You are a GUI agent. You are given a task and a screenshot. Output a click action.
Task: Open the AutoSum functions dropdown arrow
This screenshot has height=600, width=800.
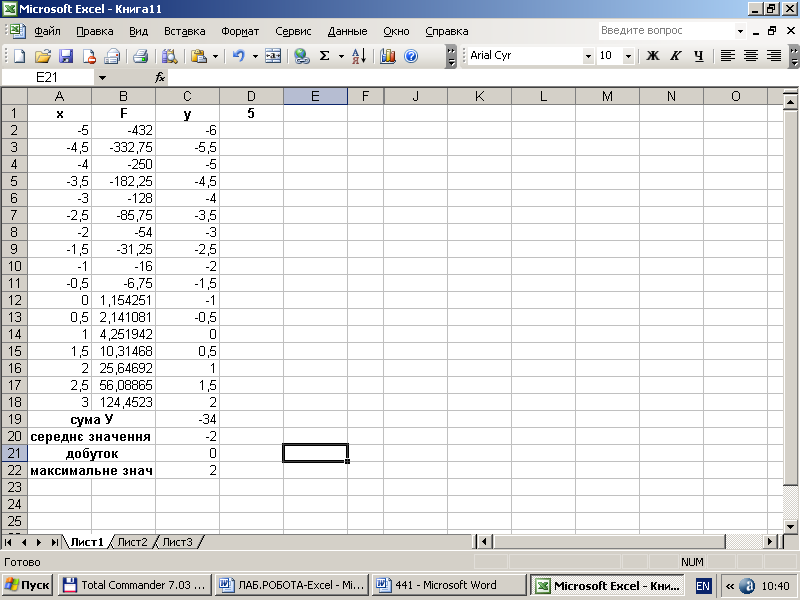[x=341, y=56]
